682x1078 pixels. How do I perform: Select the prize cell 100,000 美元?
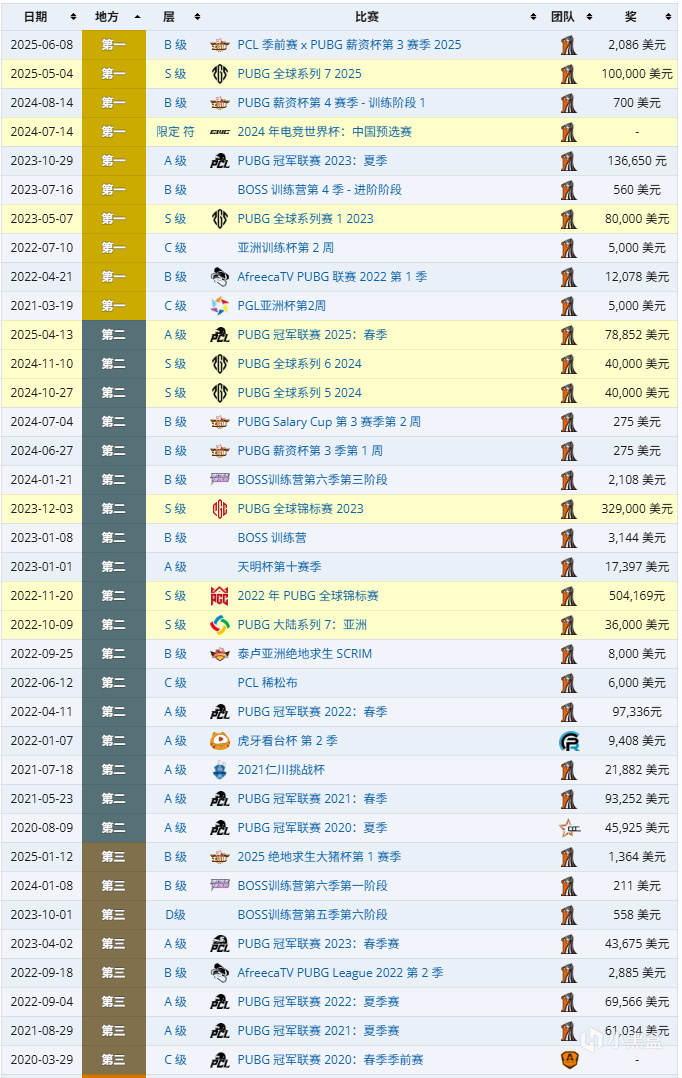[637, 74]
